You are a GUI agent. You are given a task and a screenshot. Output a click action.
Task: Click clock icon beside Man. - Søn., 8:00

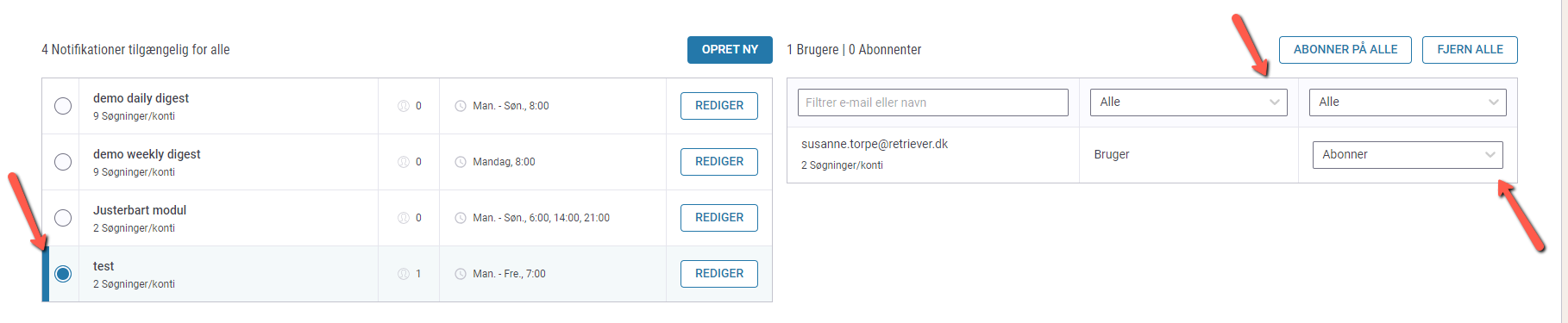461,106
